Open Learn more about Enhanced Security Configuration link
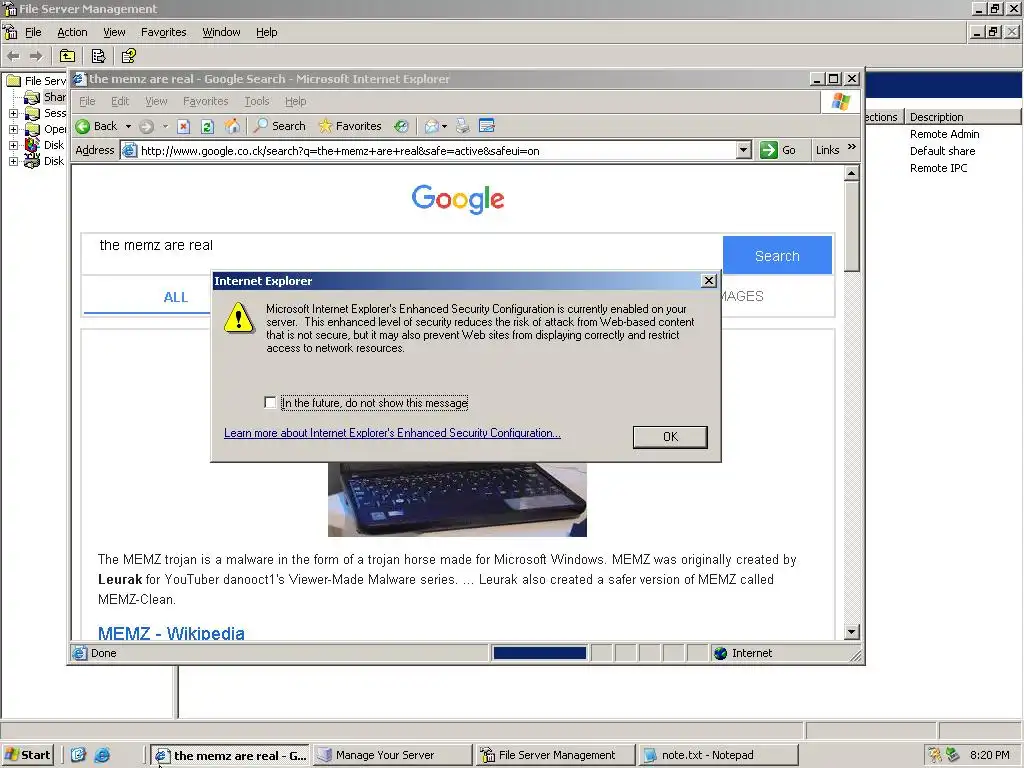Image resolution: width=1024 pixels, height=768 pixels. 392,433
